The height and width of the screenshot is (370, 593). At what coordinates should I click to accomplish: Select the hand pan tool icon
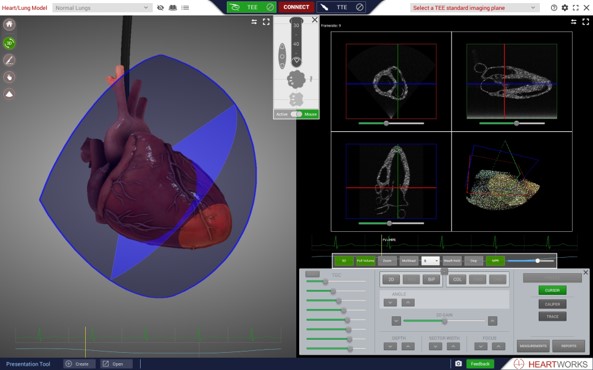pyautogui.click(x=9, y=77)
